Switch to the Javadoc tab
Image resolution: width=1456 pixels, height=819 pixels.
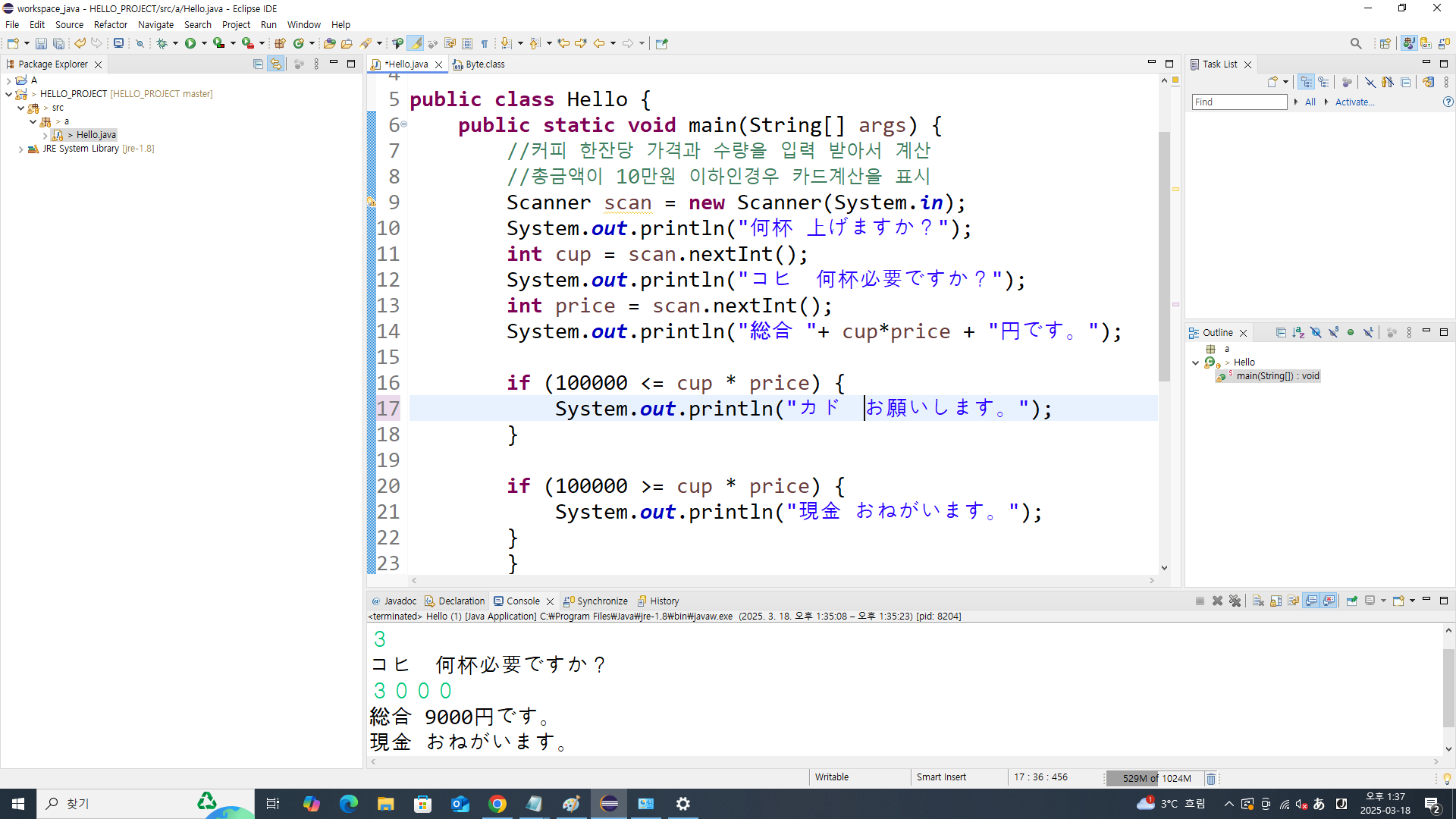(x=394, y=601)
